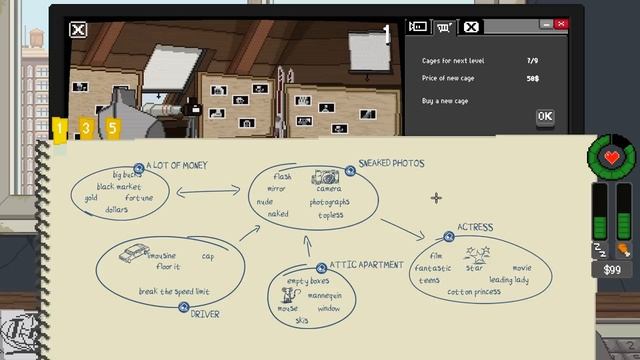The width and height of the screenshot is (640, 360).
Task: Click the phrase 'floor it'
Action: [168, 267]
